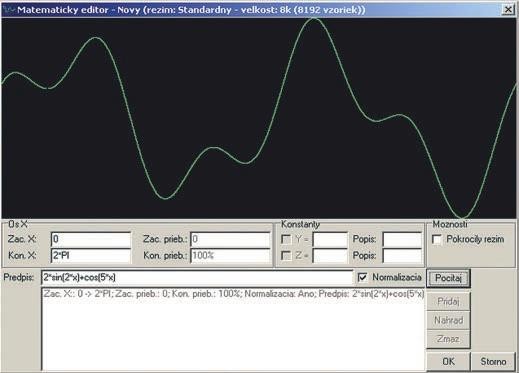Screen dimensions: 519x373
Task: Click the Konstanty group label
Action: tap(300, 224)
